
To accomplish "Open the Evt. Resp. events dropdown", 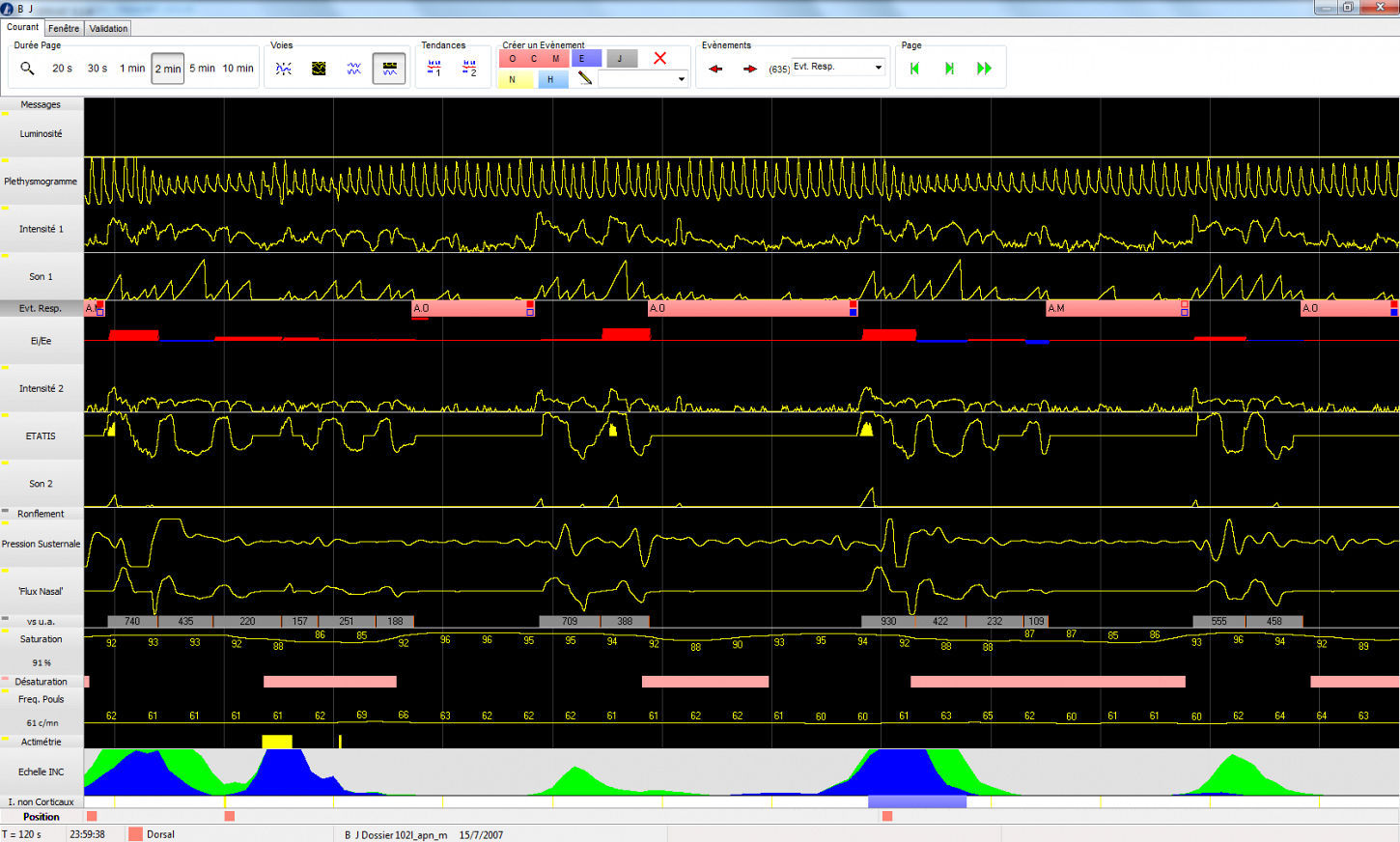I will click(x=878, y=68).
